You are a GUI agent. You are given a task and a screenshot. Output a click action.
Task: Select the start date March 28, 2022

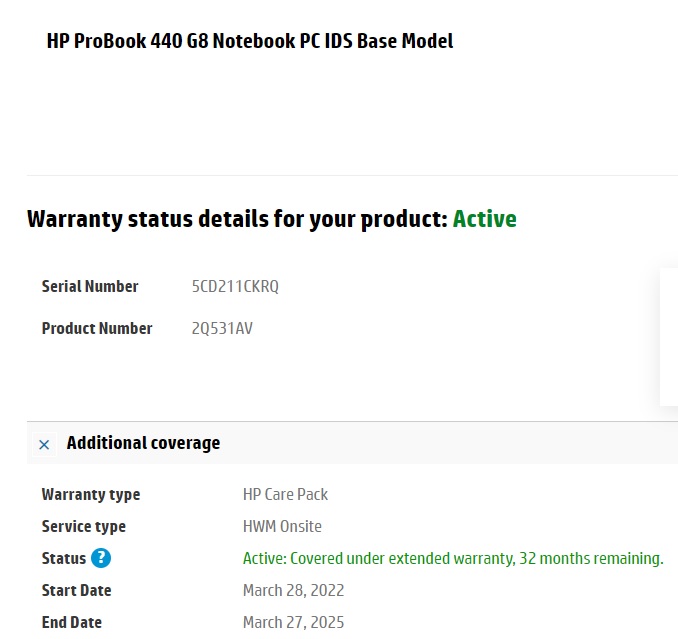tap(293, 590)
